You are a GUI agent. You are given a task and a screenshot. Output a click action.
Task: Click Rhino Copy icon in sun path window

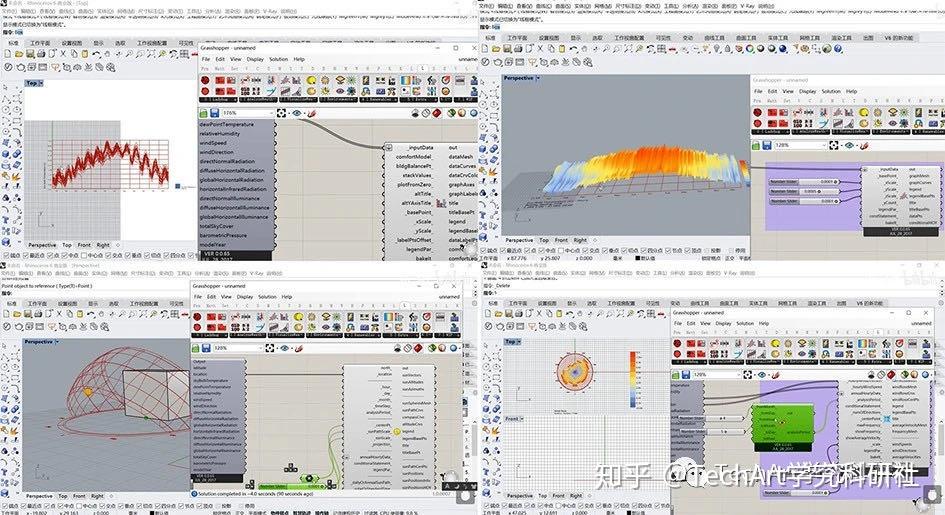click(x=69, y=314)
